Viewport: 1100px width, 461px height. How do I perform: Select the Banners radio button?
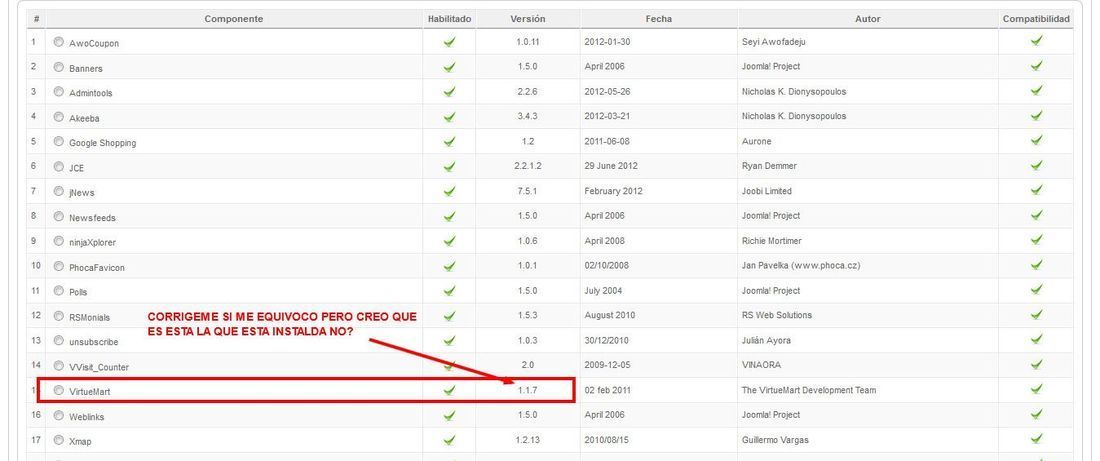tap(59, 67)
